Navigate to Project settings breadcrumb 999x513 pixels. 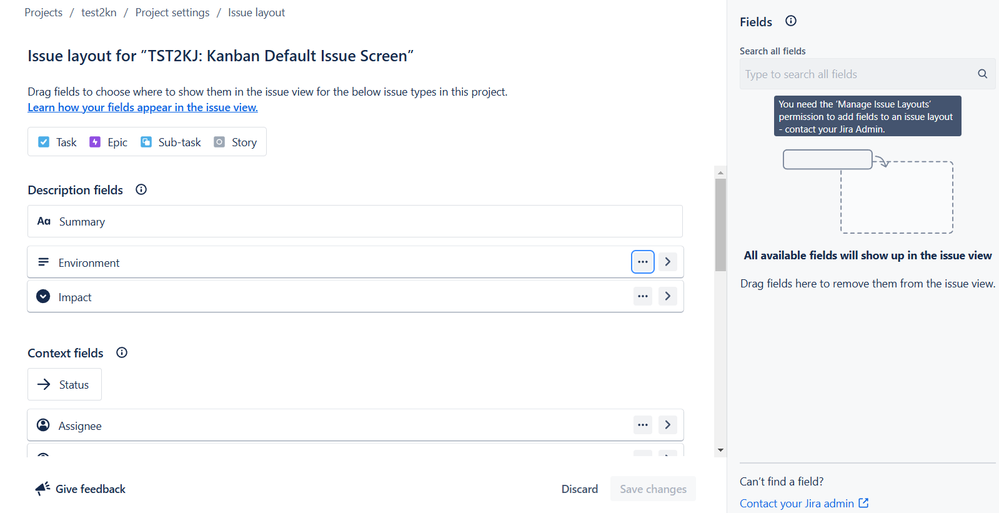pyautogui.click(x=172, y=13)
